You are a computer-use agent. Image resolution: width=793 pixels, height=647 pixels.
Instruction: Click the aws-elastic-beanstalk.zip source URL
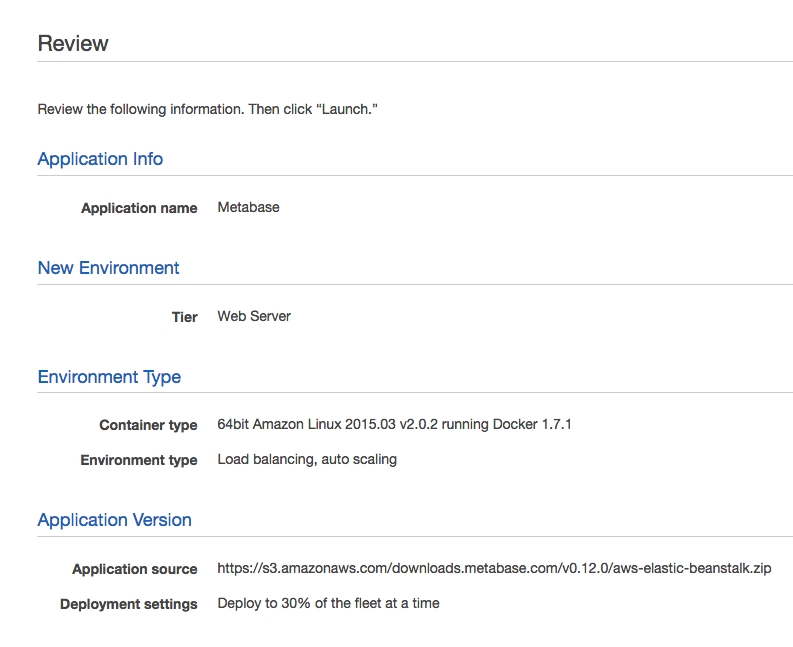click(494, 568)
